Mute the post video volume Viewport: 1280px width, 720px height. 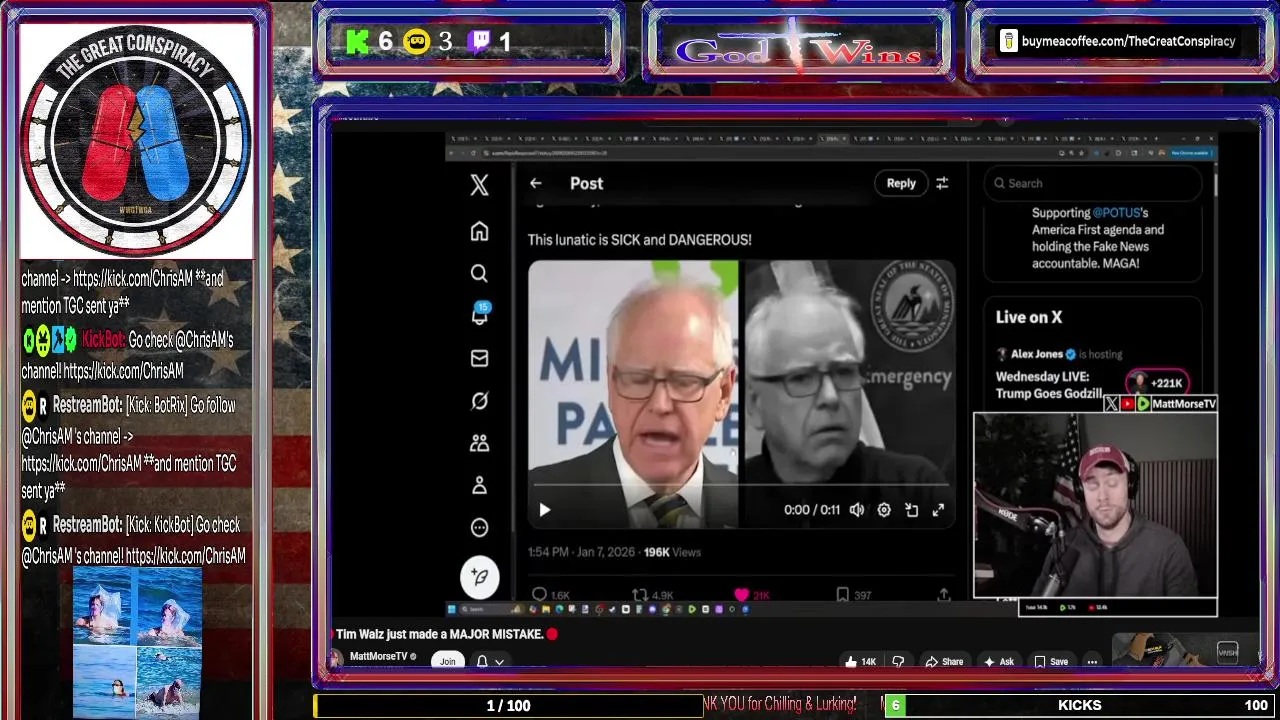[857, 510]
